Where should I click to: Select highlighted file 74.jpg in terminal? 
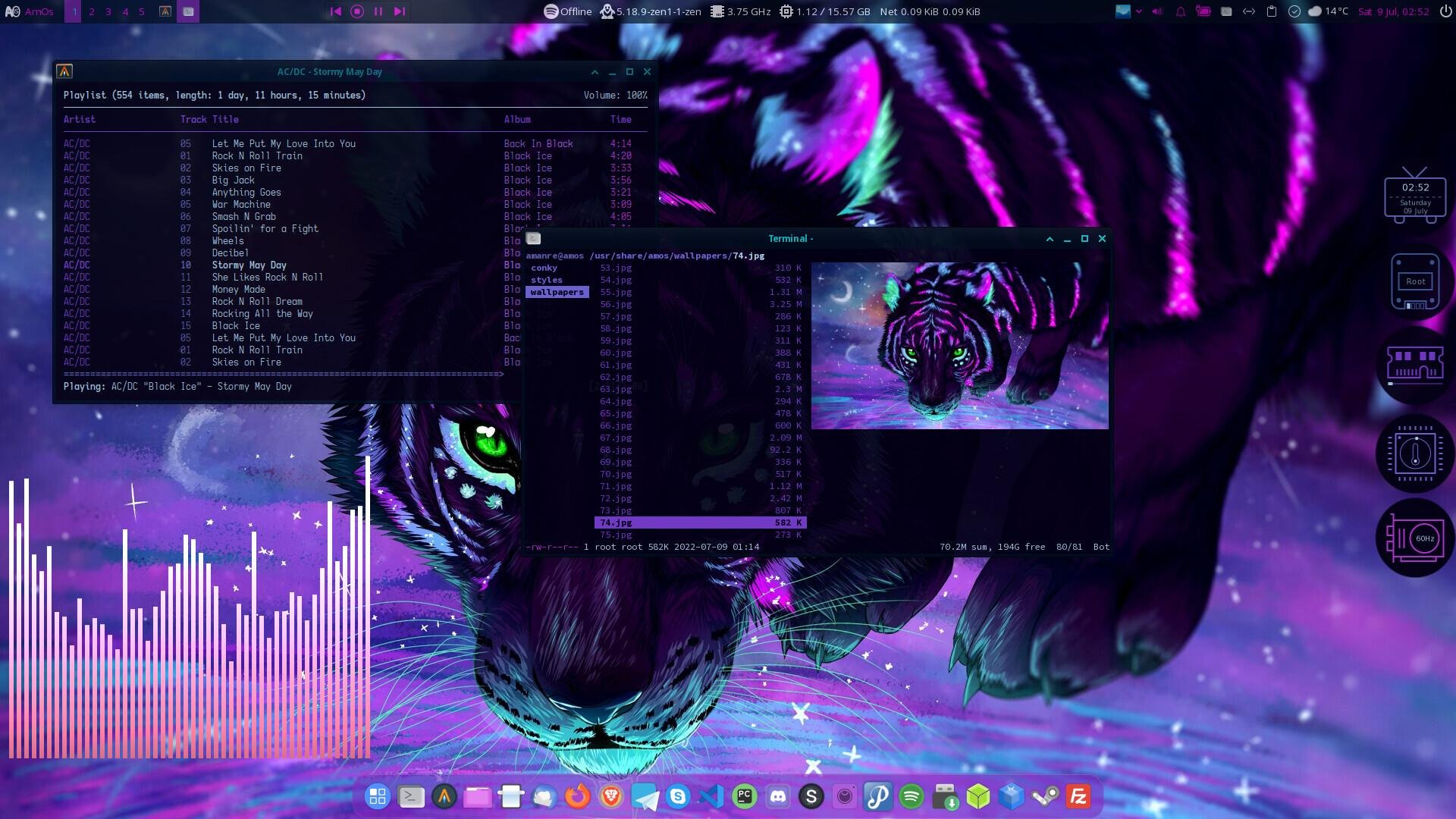tap(700, 522)
